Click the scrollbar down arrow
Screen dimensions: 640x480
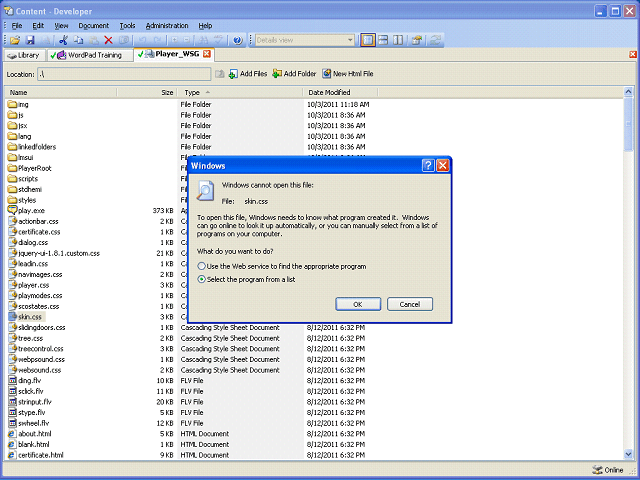tap(628, 454)
